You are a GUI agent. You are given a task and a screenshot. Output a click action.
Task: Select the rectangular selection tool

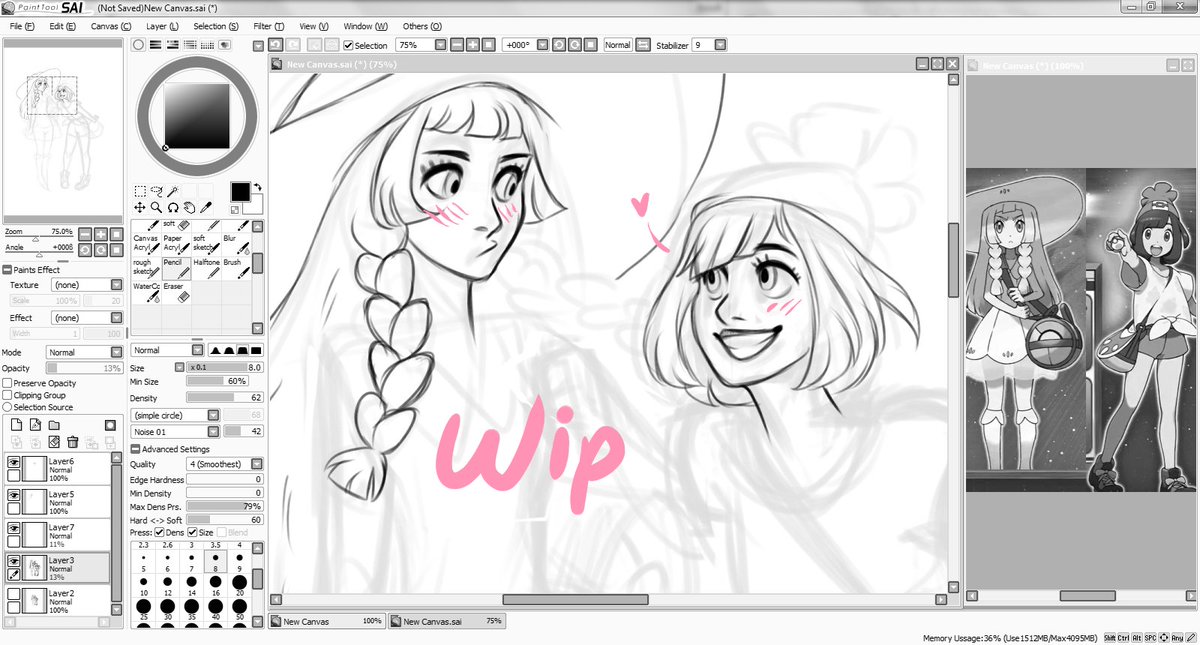point(140,191)
